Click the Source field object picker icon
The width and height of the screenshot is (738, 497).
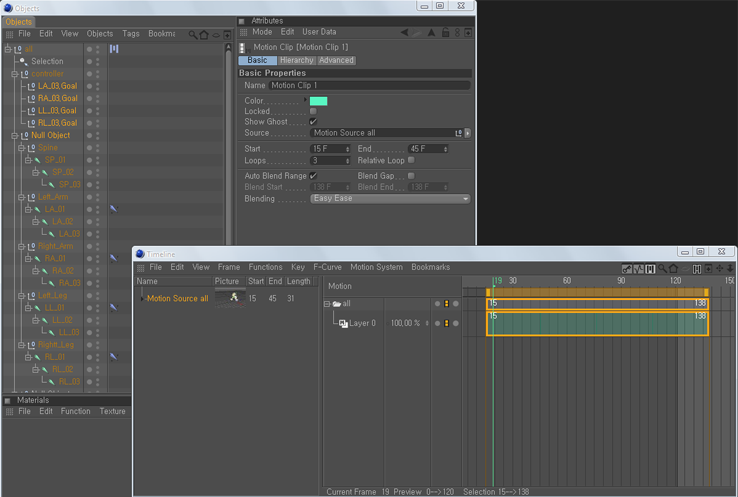[458, 133]
